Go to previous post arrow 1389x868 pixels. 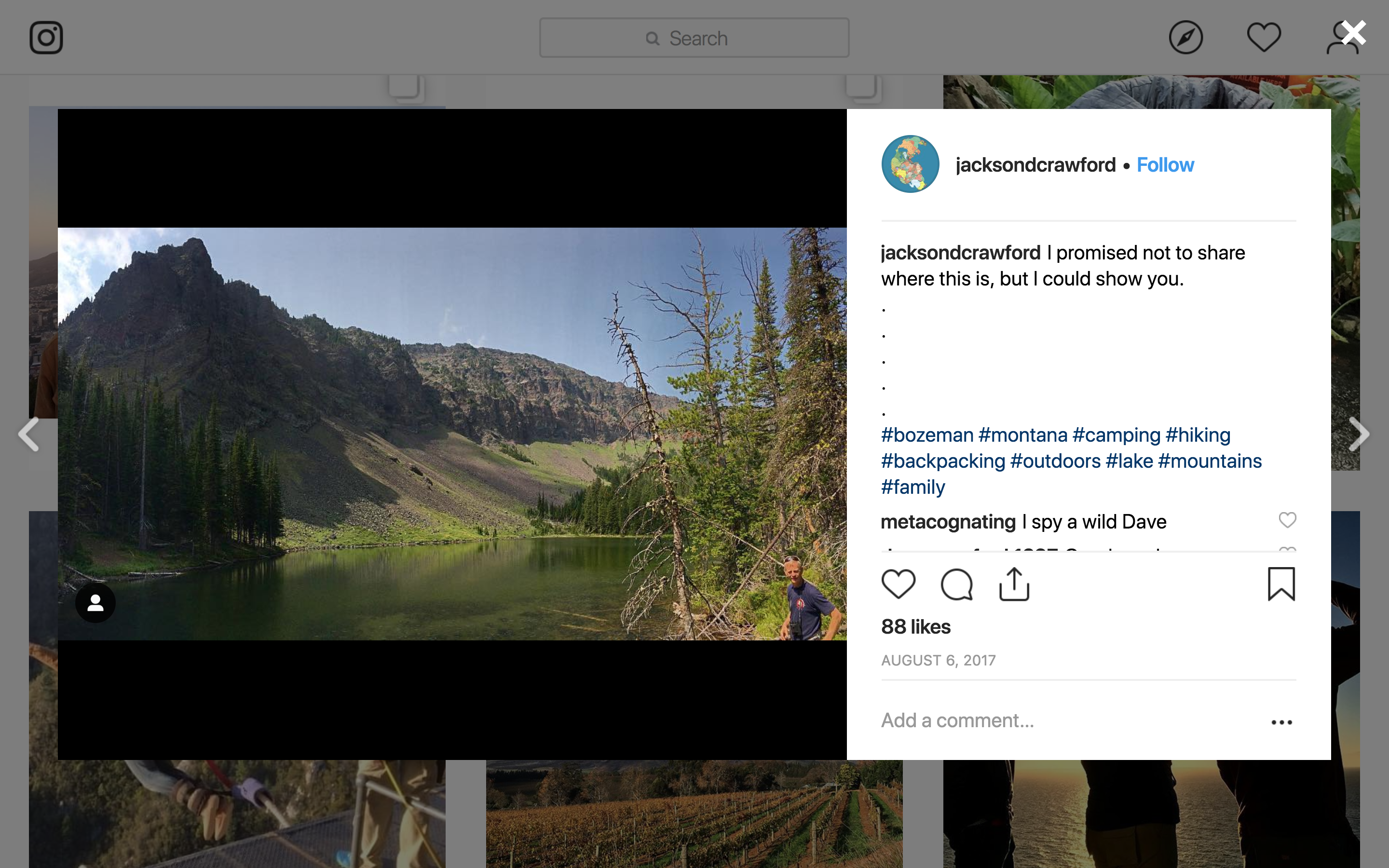[29, 434]
